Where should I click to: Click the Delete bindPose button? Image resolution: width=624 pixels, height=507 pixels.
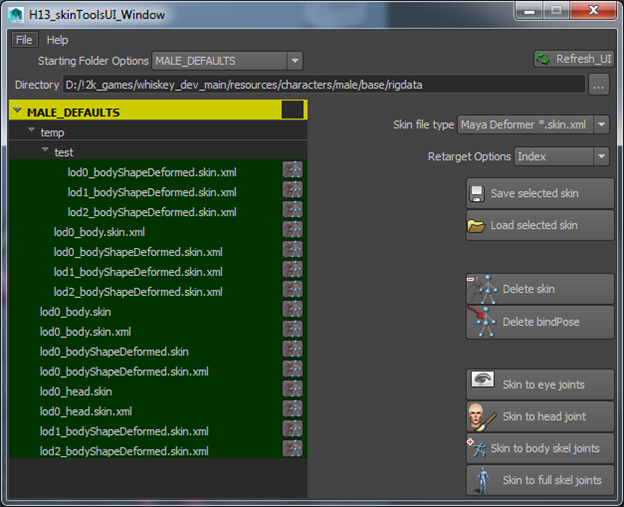point(540,322)
